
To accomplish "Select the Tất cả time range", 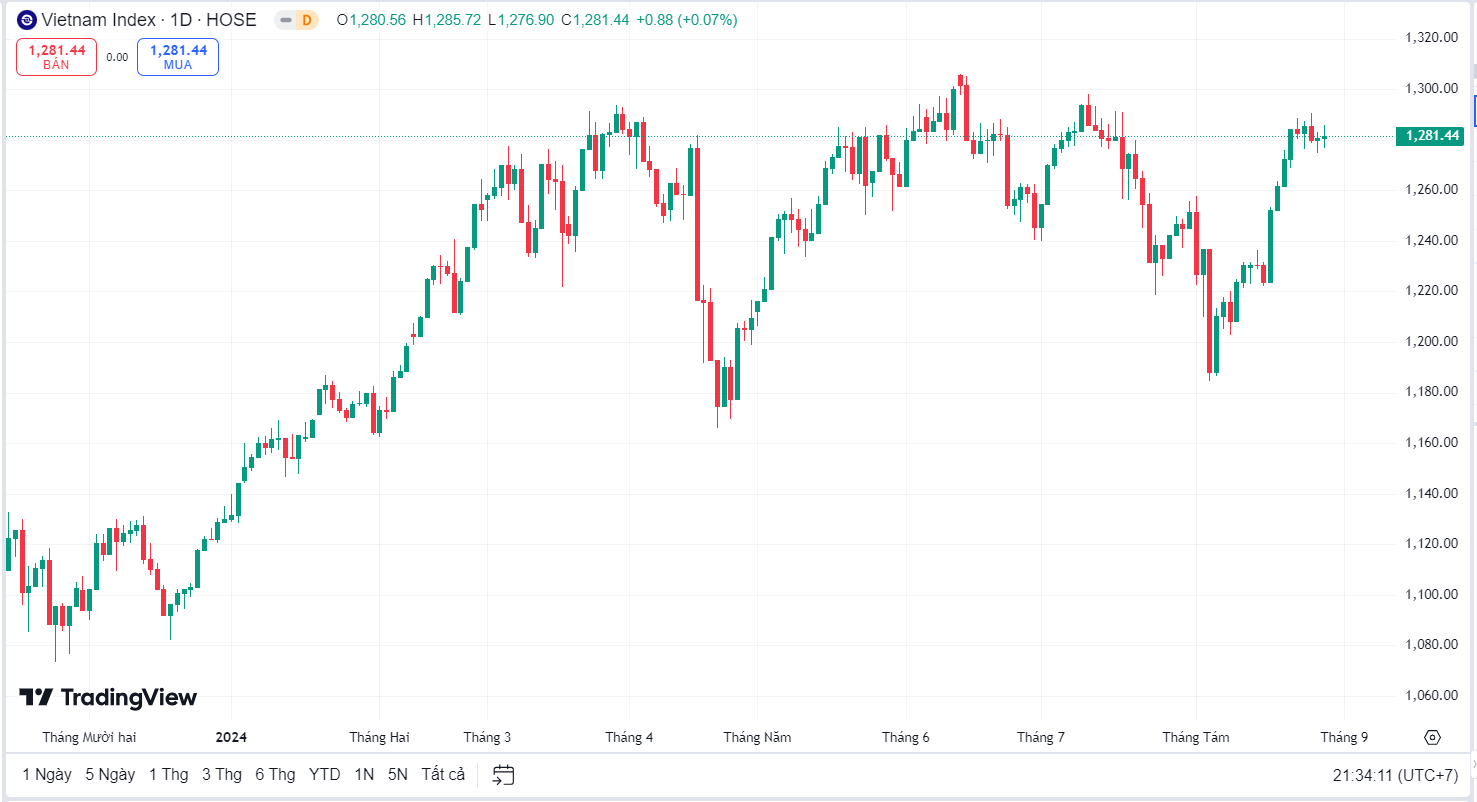I will [x=443, y=774].
